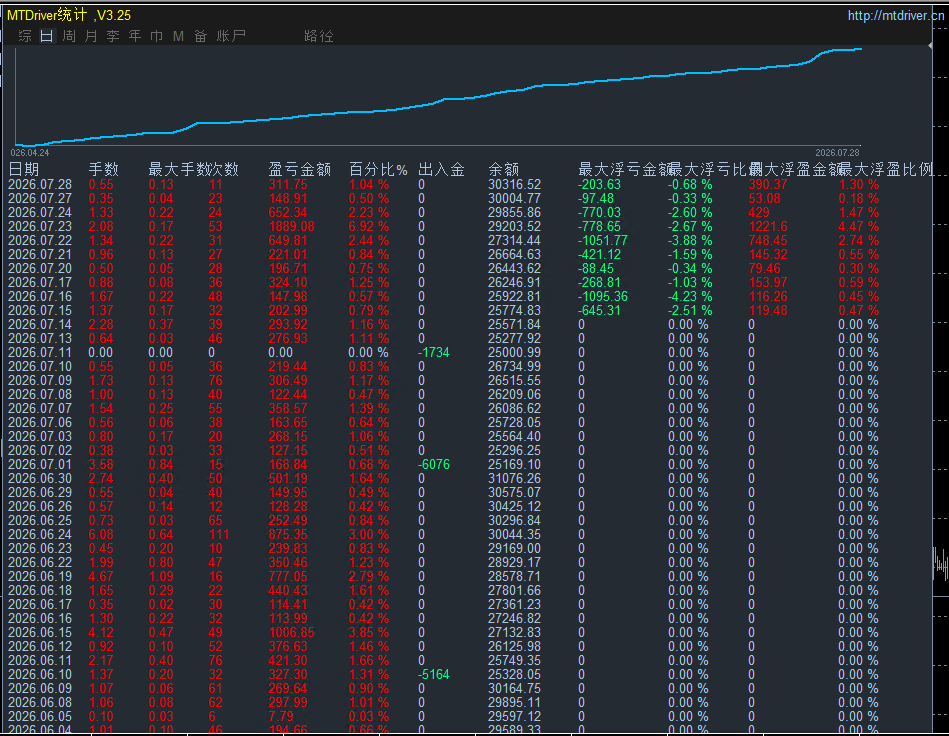Open the 币 currency tab
Screen dimensions: 949x736
click(157, 36)
